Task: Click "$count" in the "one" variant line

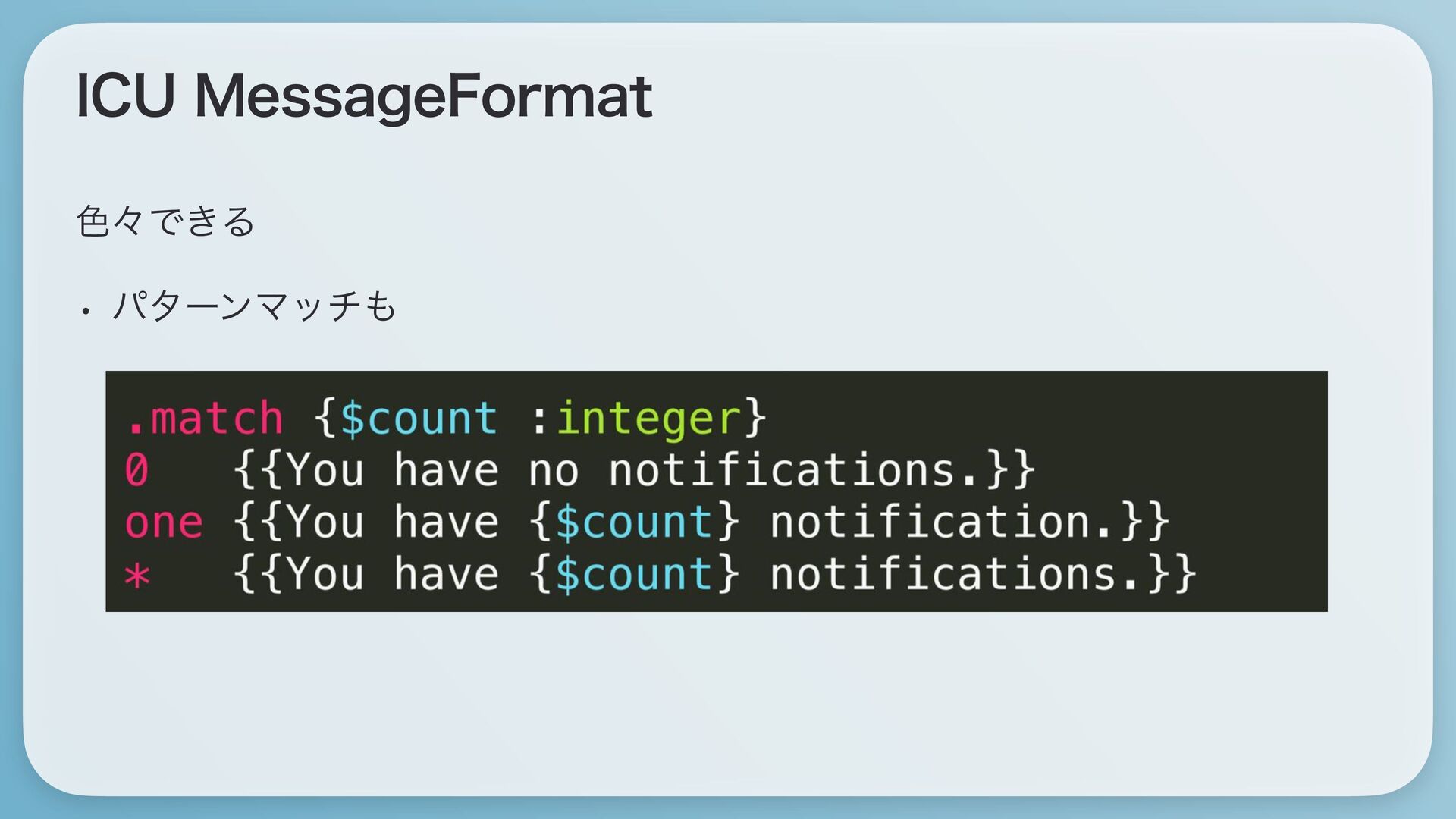Action: click(x=634, y=522)
